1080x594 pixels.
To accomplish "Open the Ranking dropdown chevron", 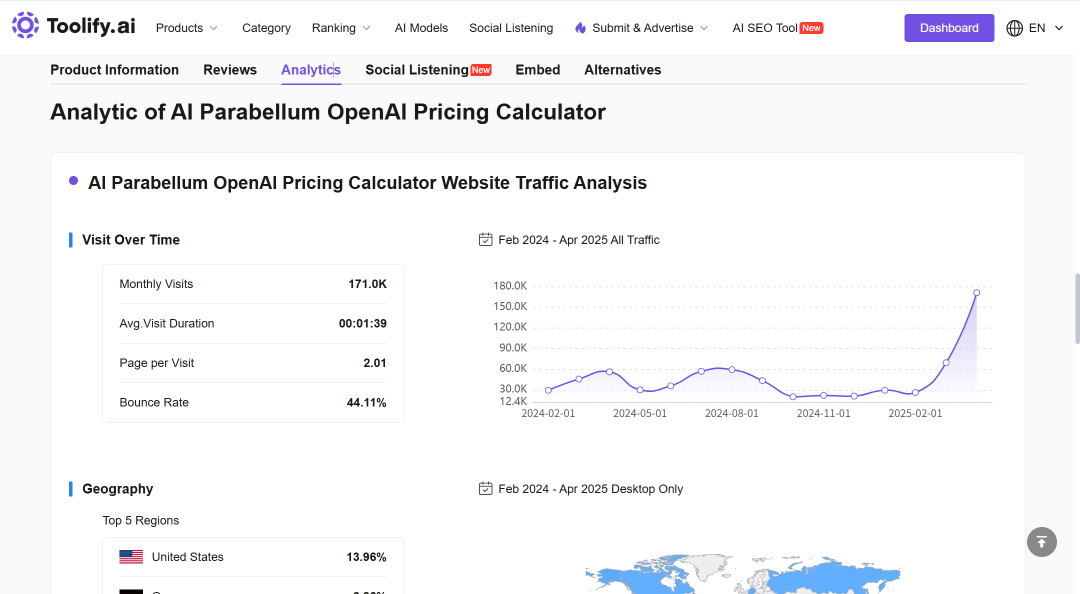I will click(366, 28).
